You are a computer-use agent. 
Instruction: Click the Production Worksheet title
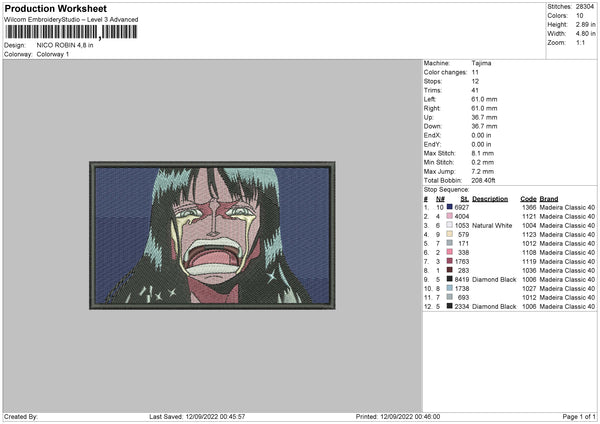click(x=55, y=8)
